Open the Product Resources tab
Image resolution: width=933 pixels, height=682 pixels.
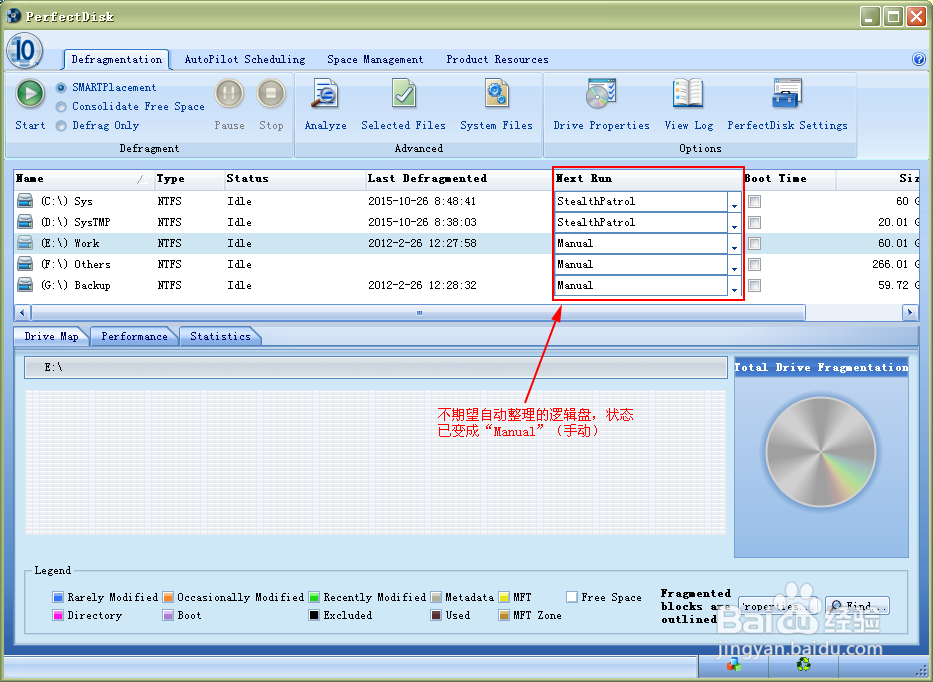(497, 60)
